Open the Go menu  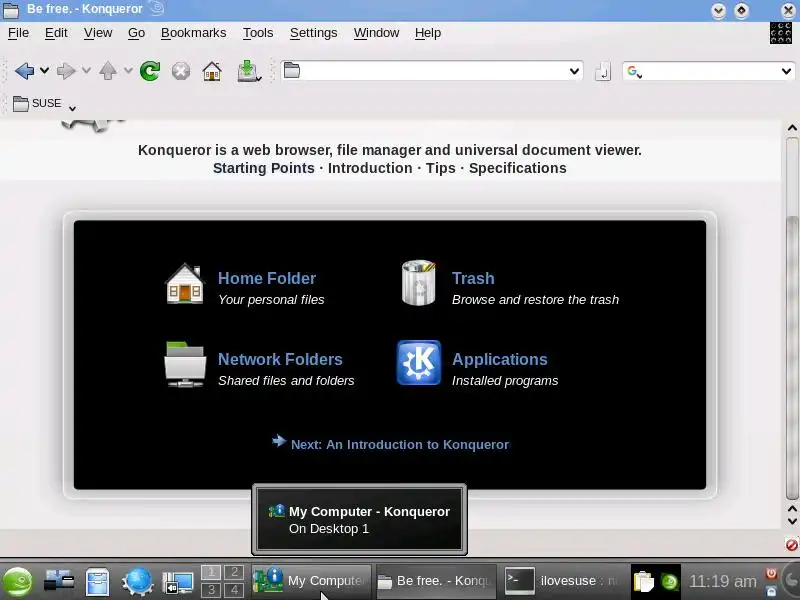pos(136,33)
